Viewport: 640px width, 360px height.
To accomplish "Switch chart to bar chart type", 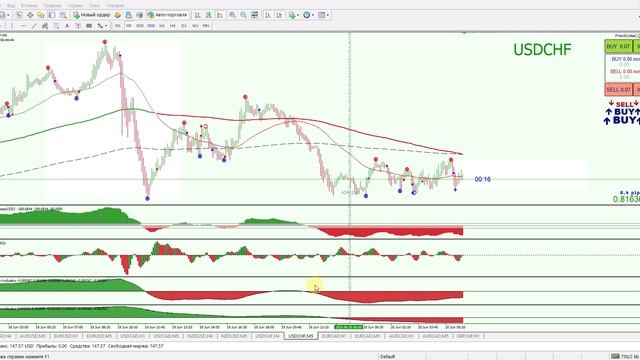I will (198, 15).
